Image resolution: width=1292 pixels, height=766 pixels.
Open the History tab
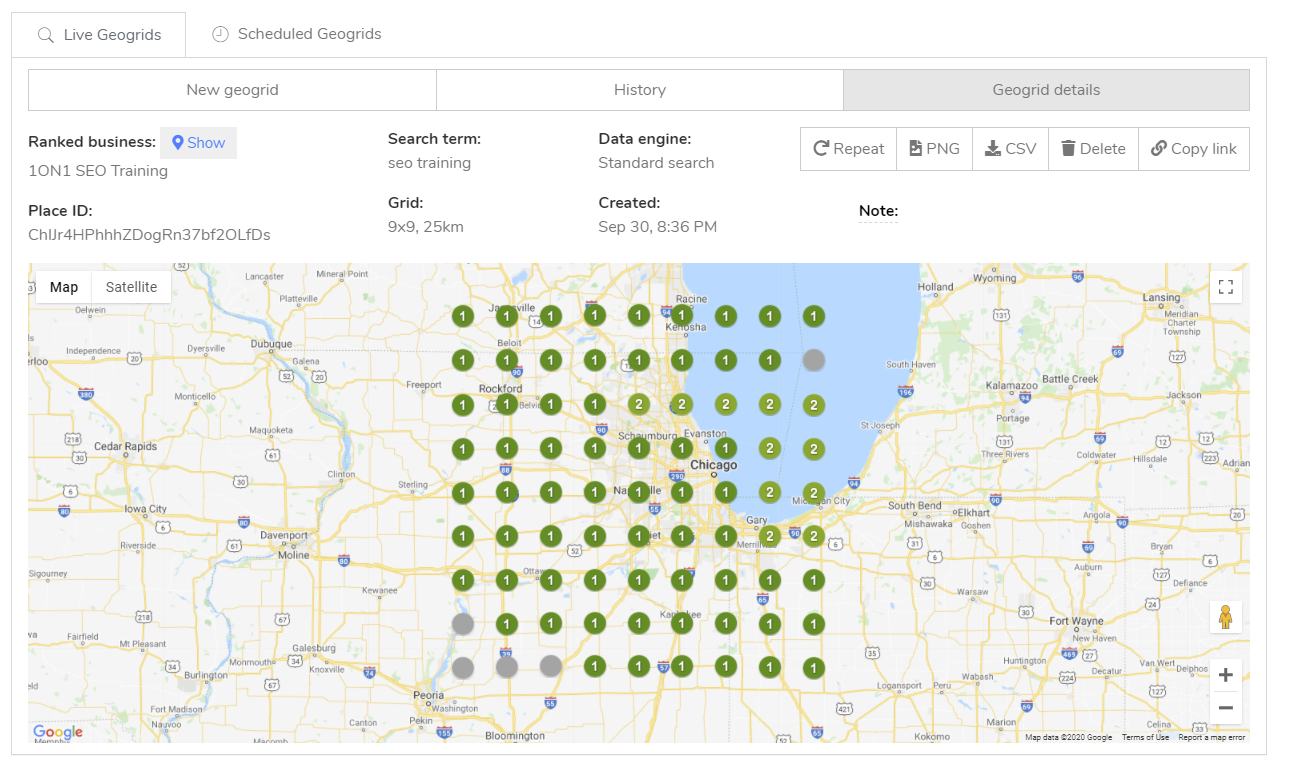pos(640,90)
